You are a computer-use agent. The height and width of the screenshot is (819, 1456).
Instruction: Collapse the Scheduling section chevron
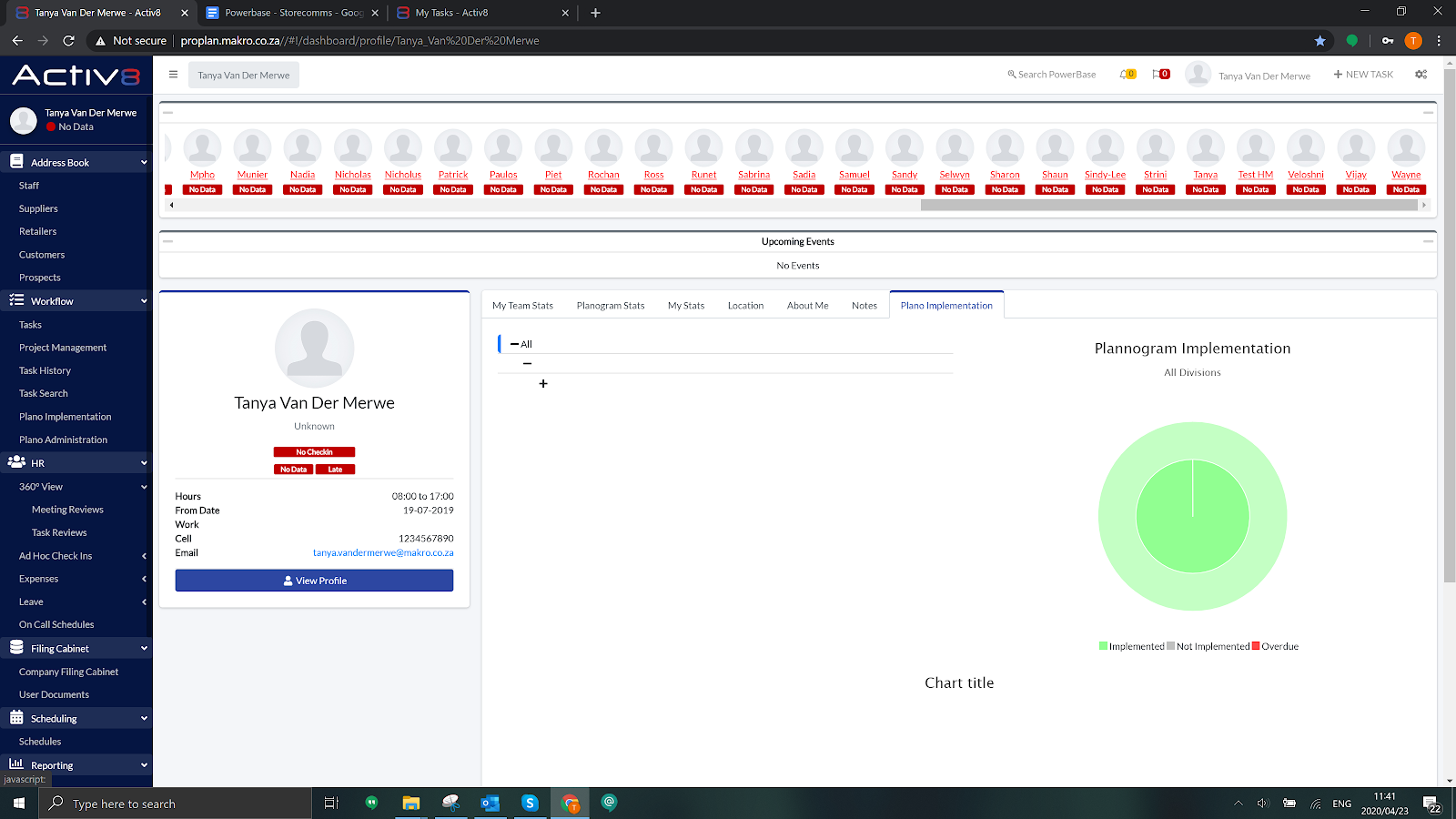(x=144, y=719)
